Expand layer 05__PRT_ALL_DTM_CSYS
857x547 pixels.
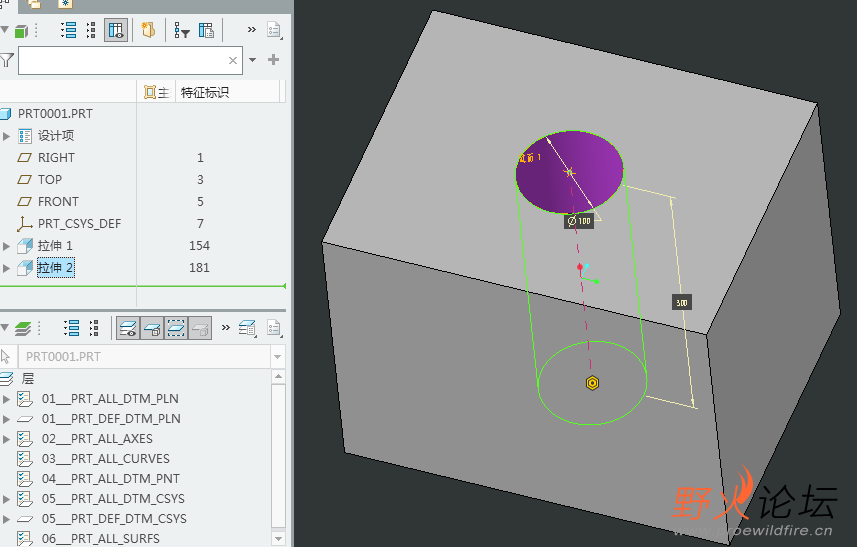pos(7,499)
